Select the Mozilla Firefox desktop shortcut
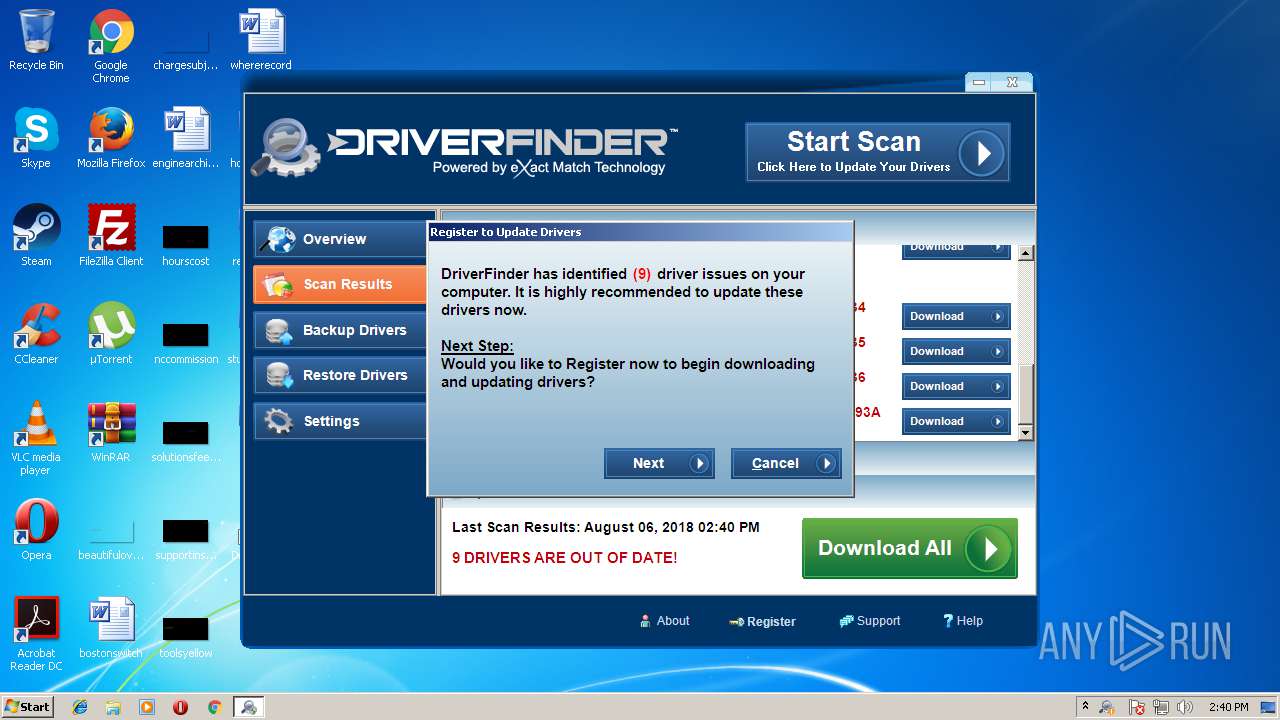 pos(111,138)
